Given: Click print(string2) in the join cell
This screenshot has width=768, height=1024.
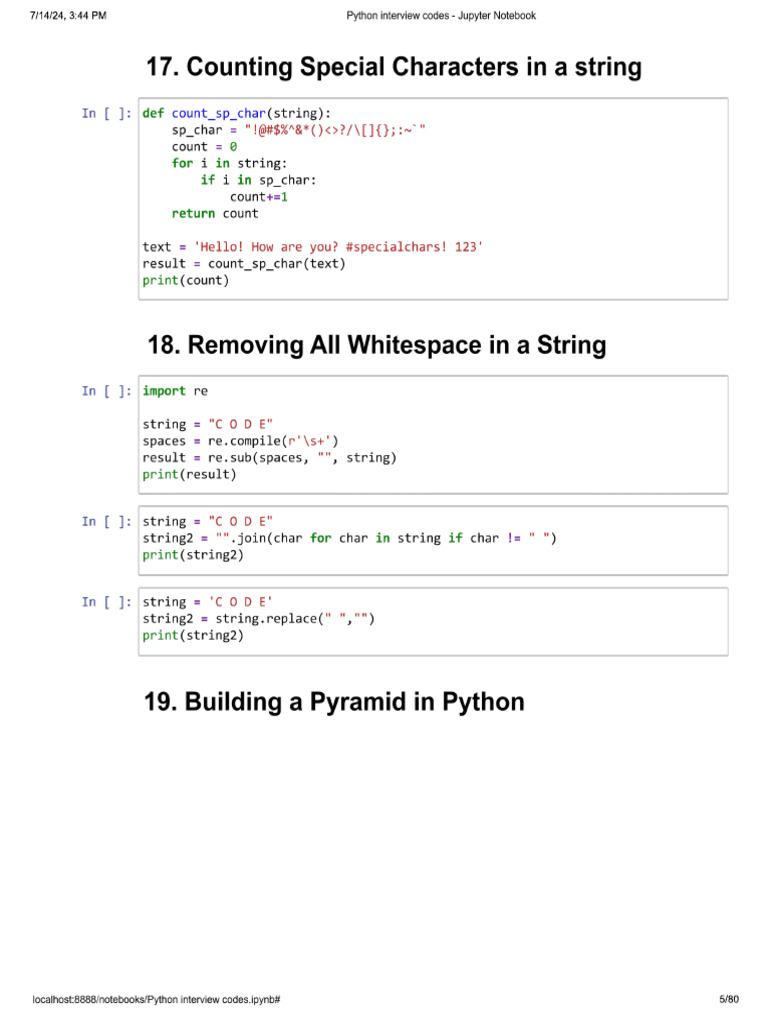Looking at the screenshot, I should [193, 555].
